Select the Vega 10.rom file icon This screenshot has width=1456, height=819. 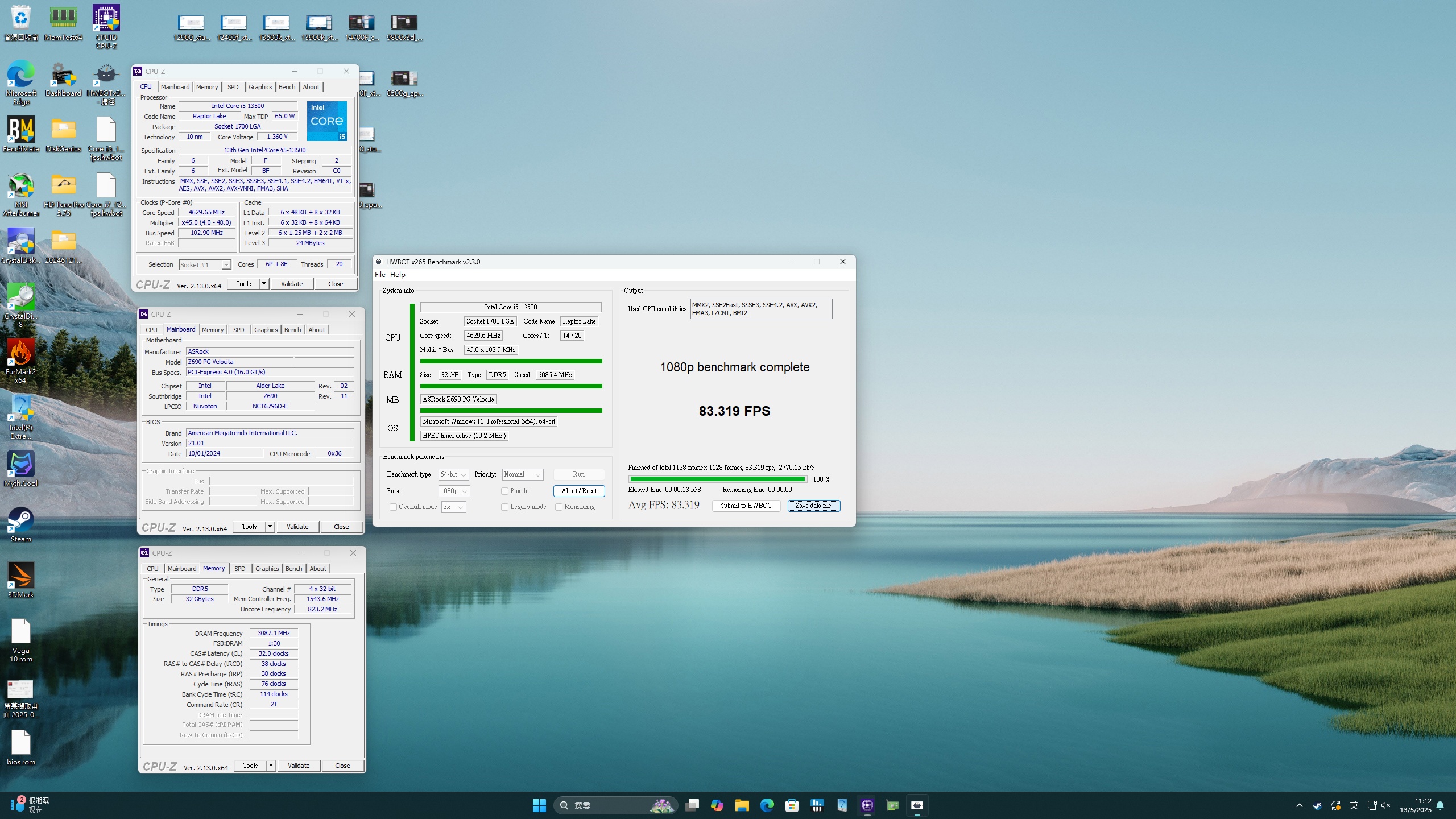21,640
